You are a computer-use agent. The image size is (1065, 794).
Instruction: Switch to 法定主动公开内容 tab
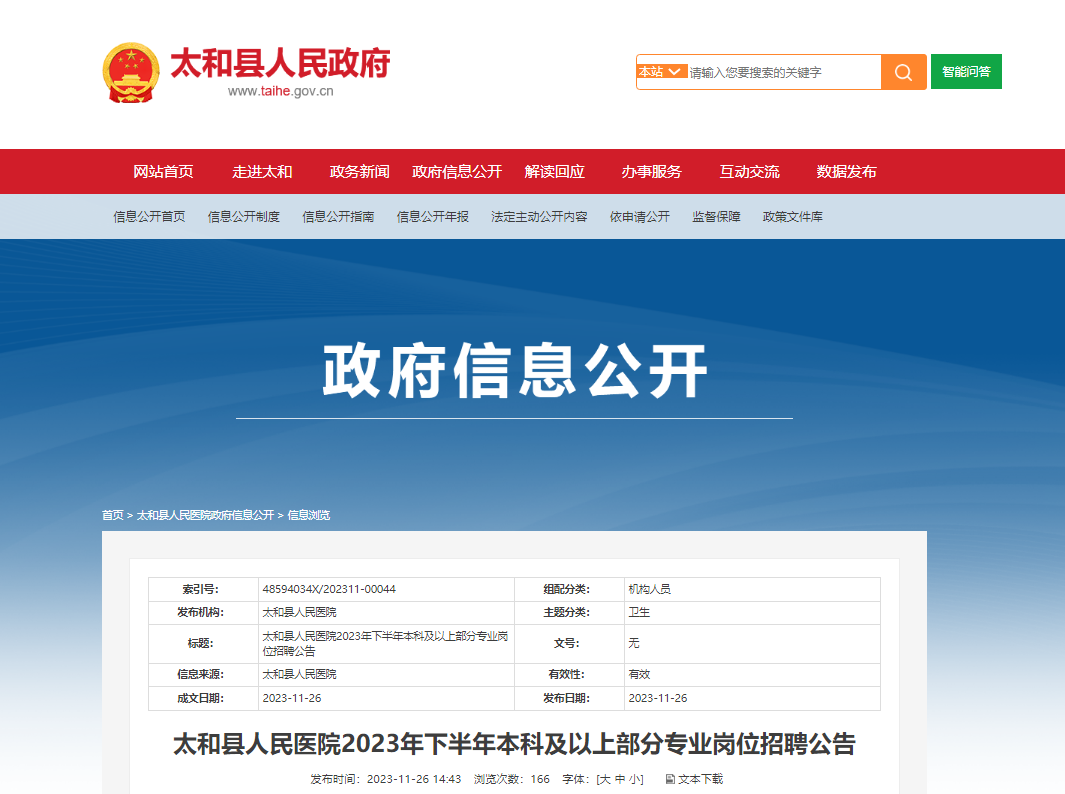coord(539,217)
